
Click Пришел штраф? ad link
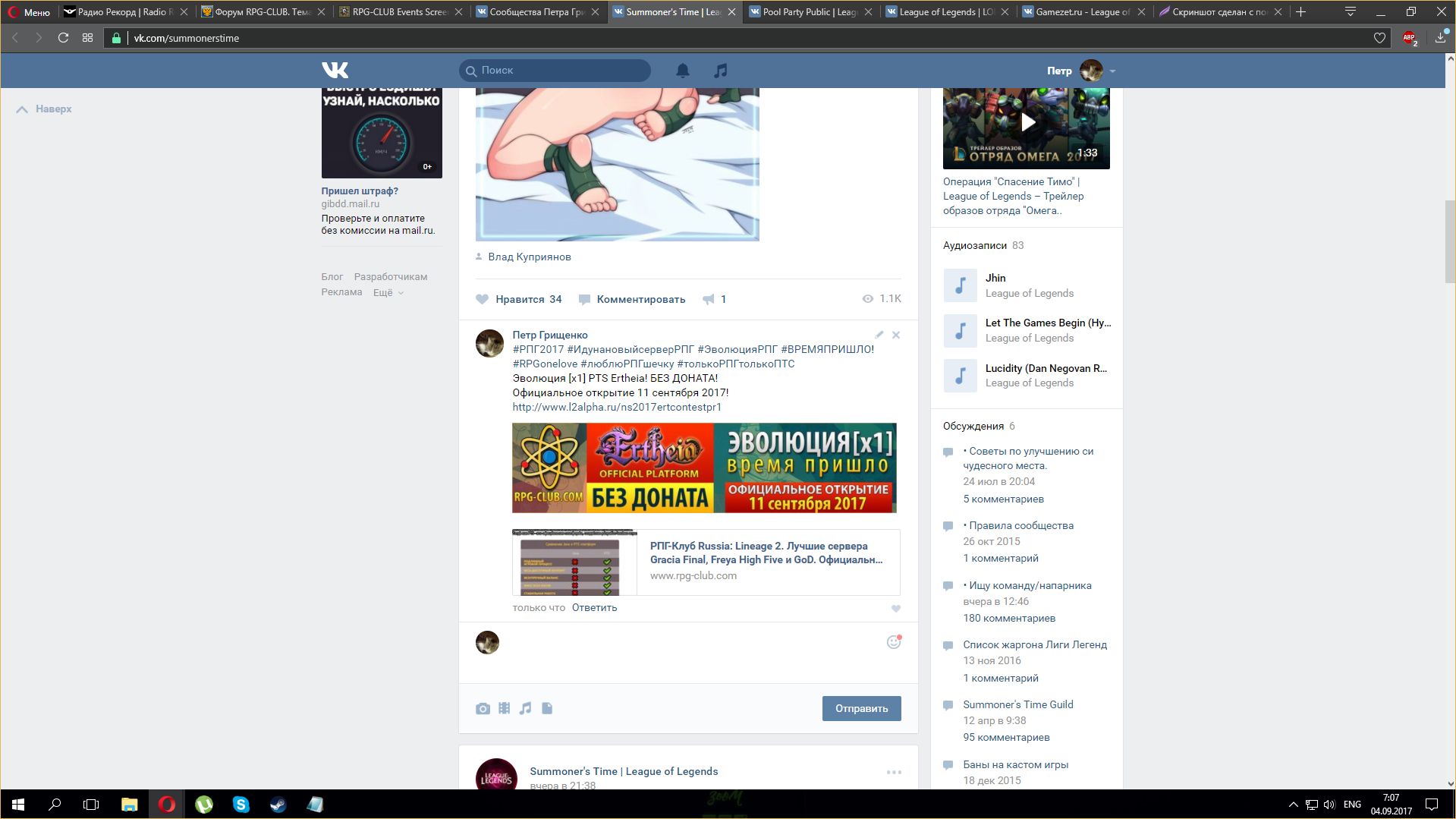[x=360, y=191]
